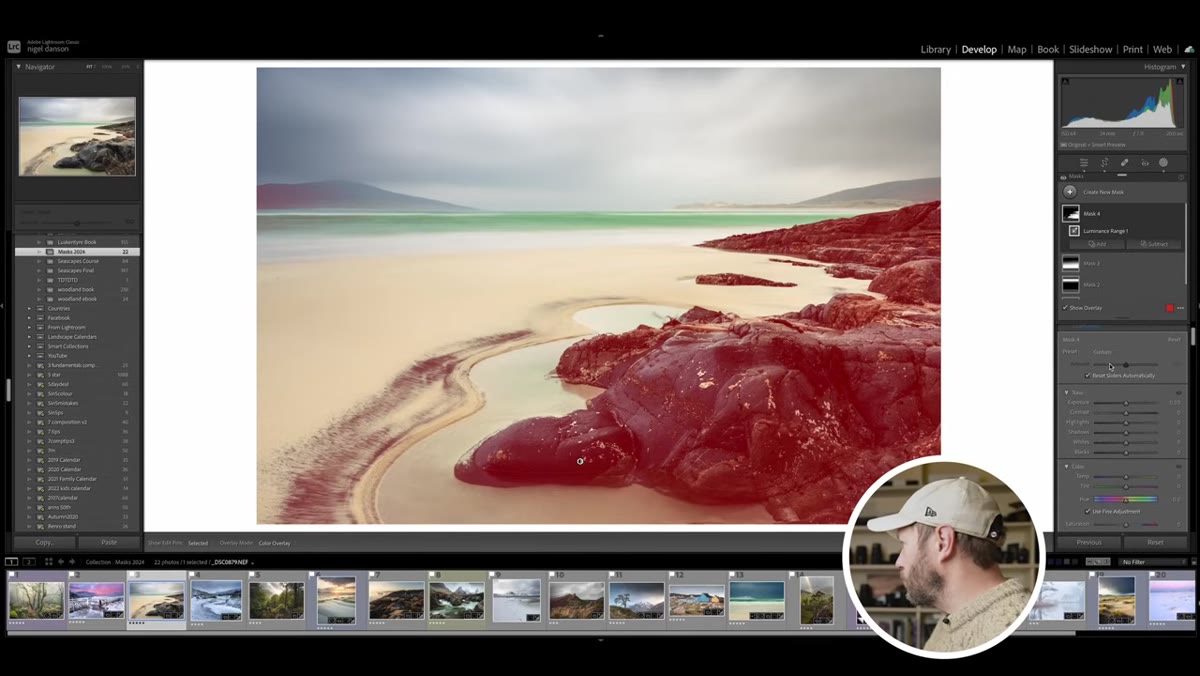This screenshot has width=1200, height=676.
Task: Click the Navigator preview thumbnail
Action: click(77, 136)
